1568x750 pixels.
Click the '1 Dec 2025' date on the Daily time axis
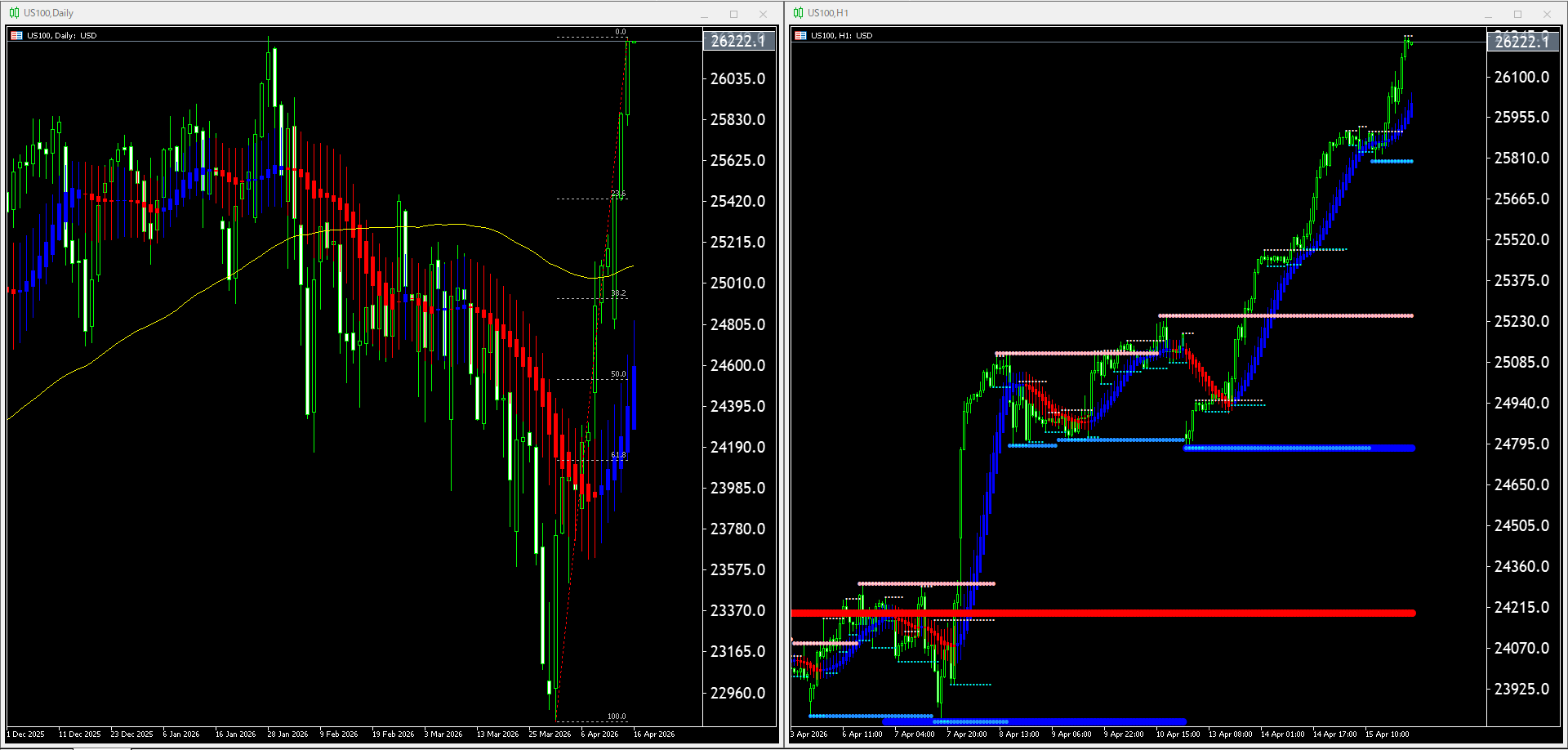point(26,734)
